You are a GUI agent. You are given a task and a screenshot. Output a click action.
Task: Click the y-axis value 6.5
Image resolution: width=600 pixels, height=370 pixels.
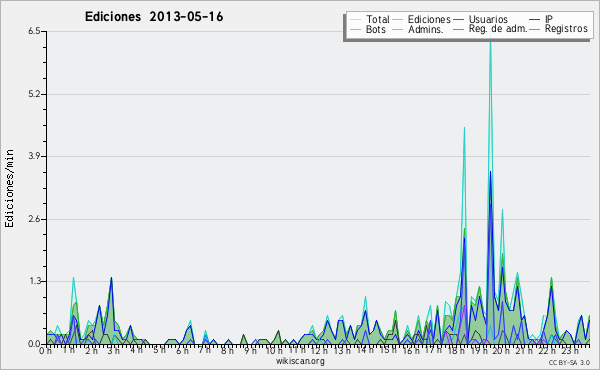[x=34, y=31]
